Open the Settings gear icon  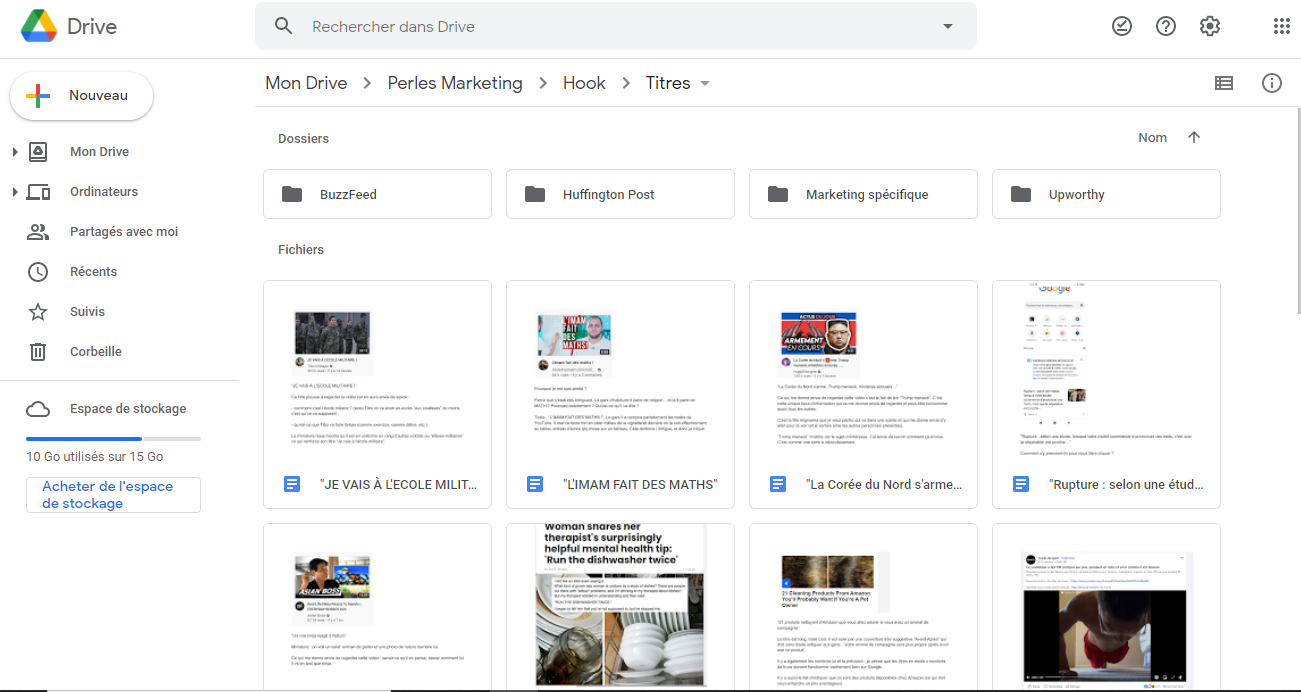point(1210,27)
